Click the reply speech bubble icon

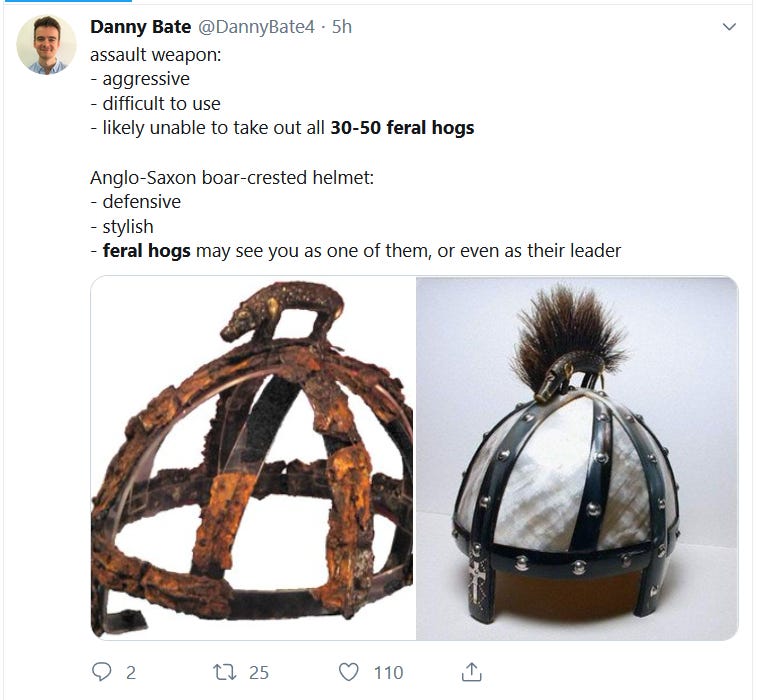tap(101, 672)
